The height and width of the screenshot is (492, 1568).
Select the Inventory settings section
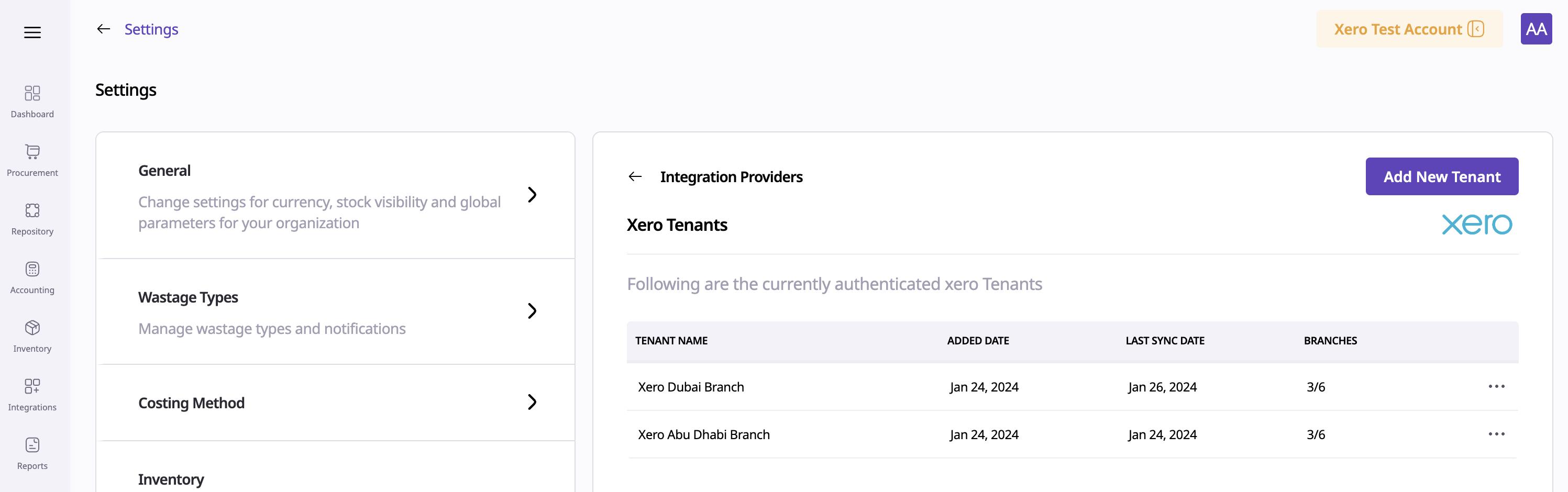171,478
